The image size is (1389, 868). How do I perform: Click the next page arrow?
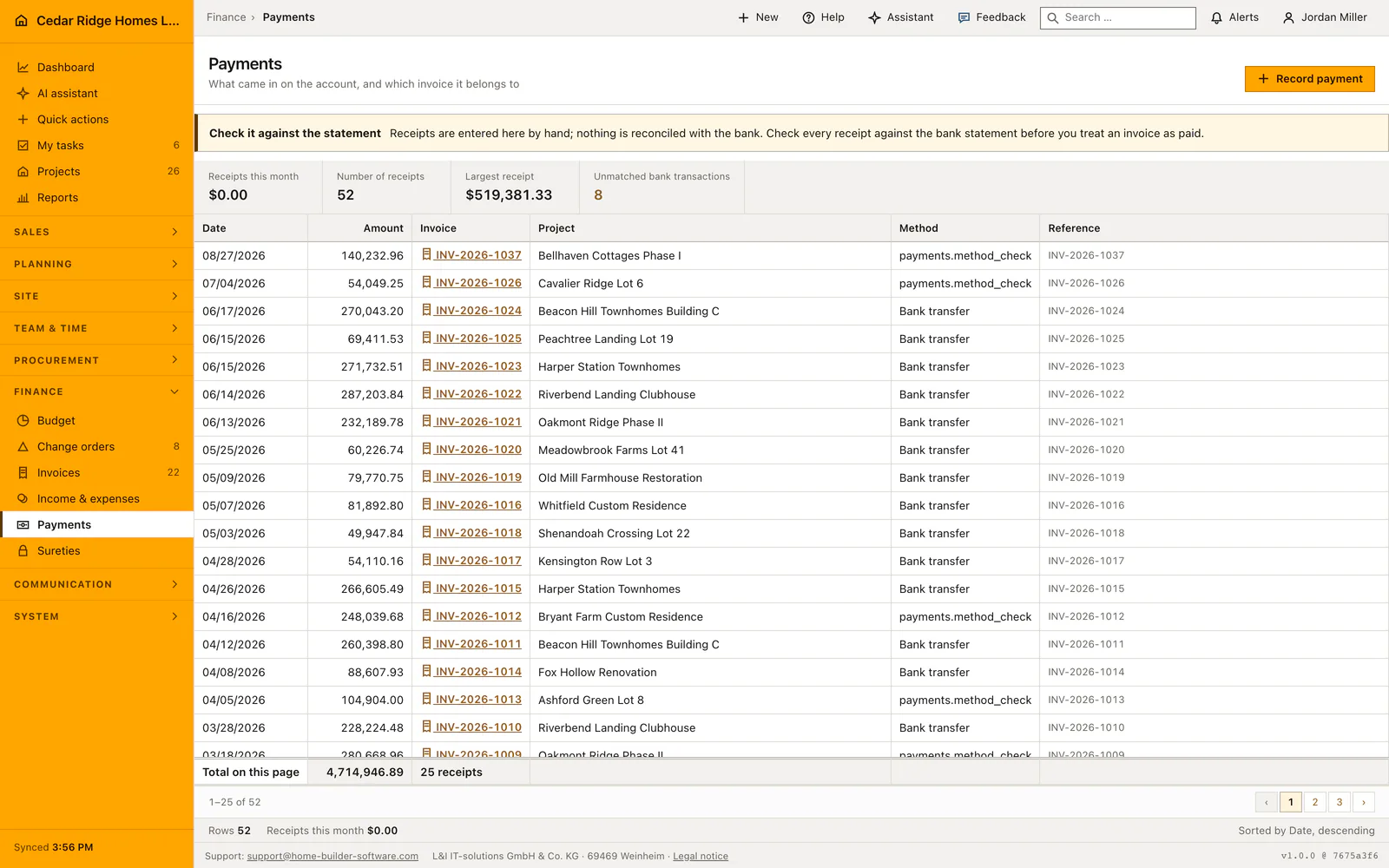pyautogui.click(x=1364, y=802)
